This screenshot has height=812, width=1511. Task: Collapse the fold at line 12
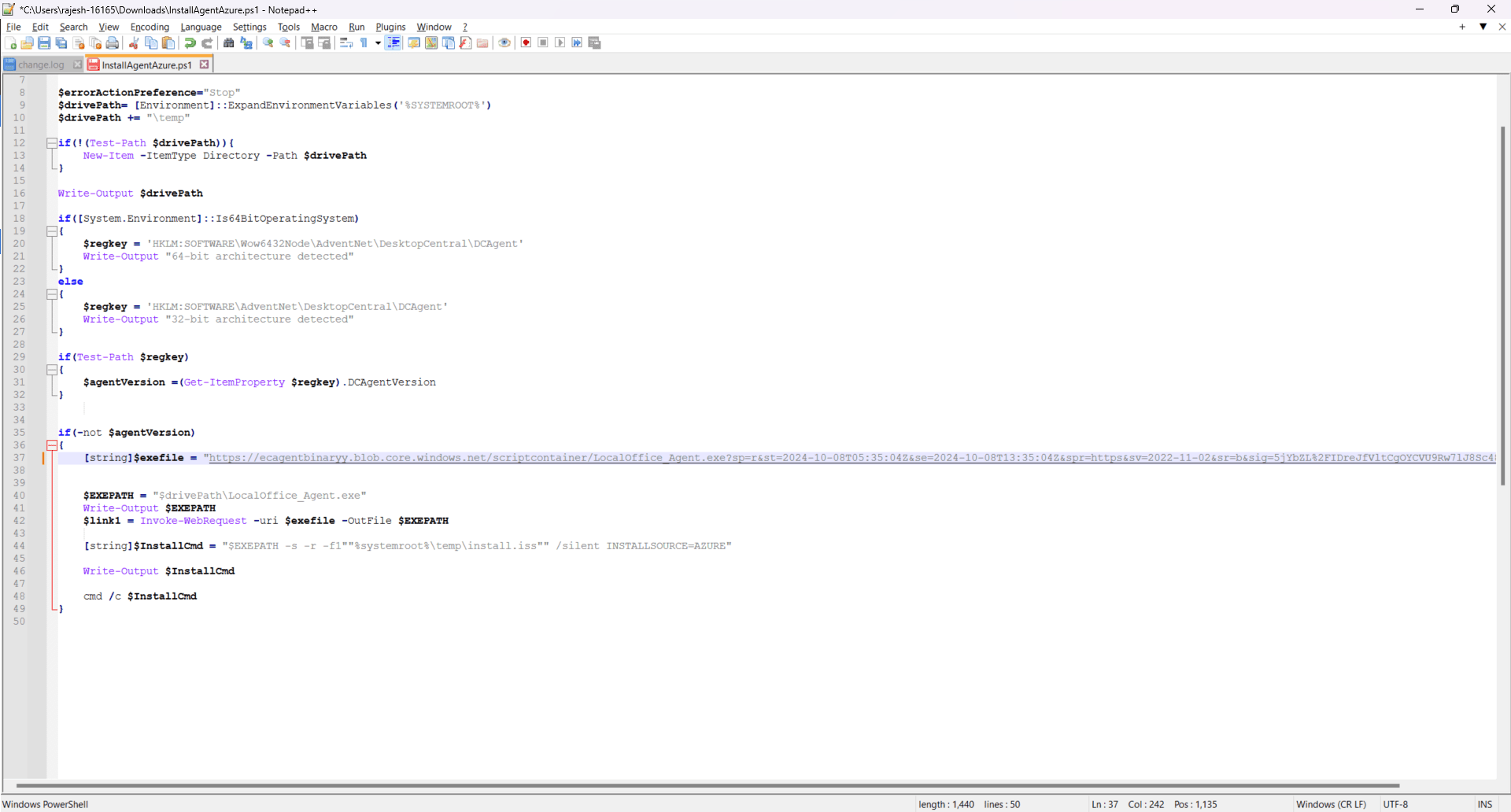[51, 143]
